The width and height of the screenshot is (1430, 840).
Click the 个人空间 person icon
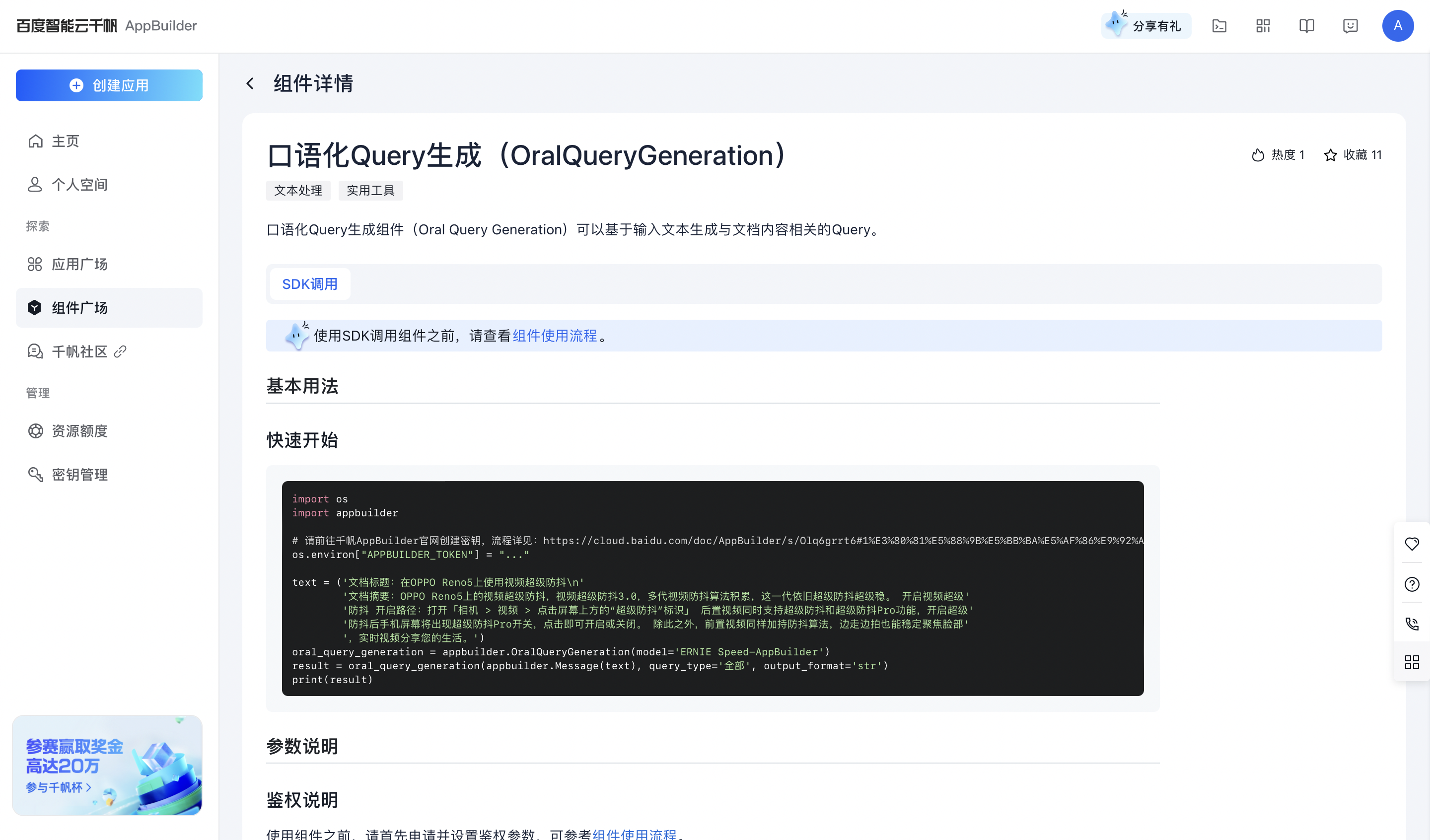[x=35, y=185]
